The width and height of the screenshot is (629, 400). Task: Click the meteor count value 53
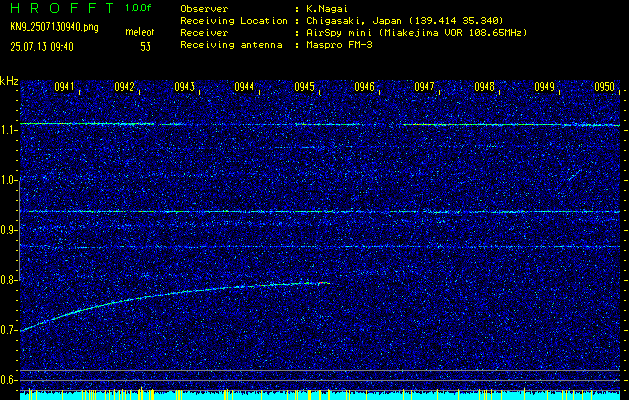[145, 47]
